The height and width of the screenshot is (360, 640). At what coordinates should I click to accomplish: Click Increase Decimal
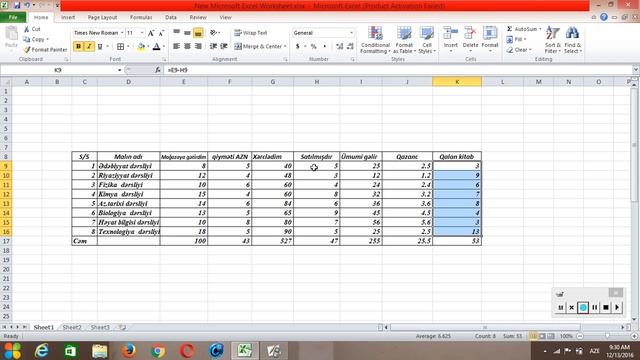click(340, 47)
